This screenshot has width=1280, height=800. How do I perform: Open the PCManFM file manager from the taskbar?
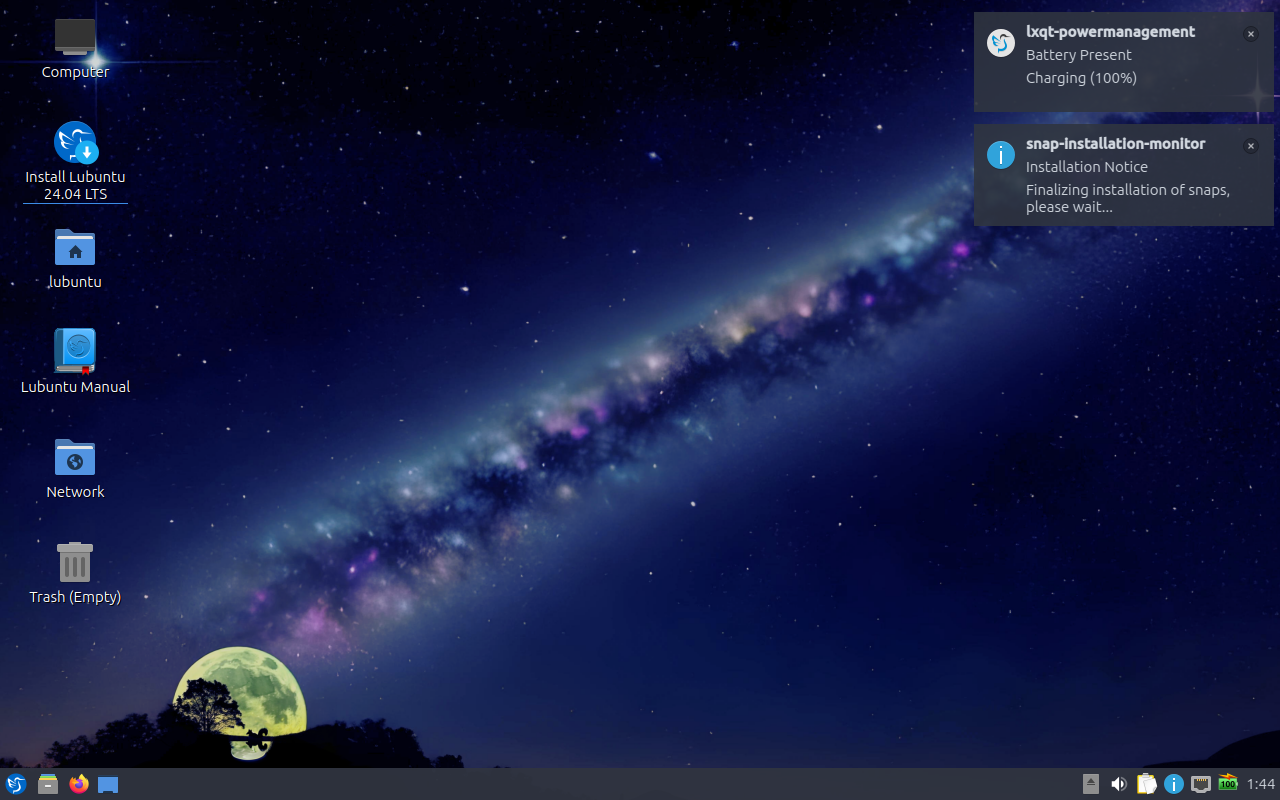coord(47,784)
